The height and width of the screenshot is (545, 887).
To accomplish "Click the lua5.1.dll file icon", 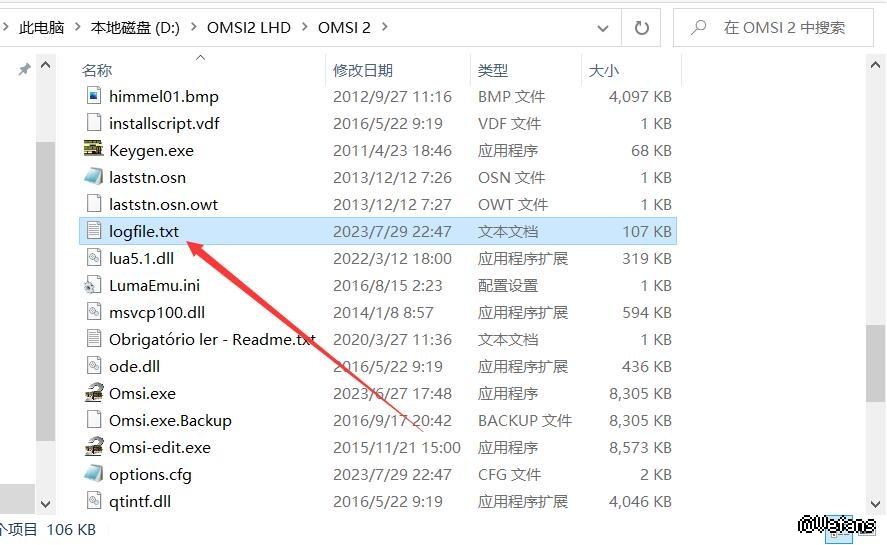I will [93, 258].
